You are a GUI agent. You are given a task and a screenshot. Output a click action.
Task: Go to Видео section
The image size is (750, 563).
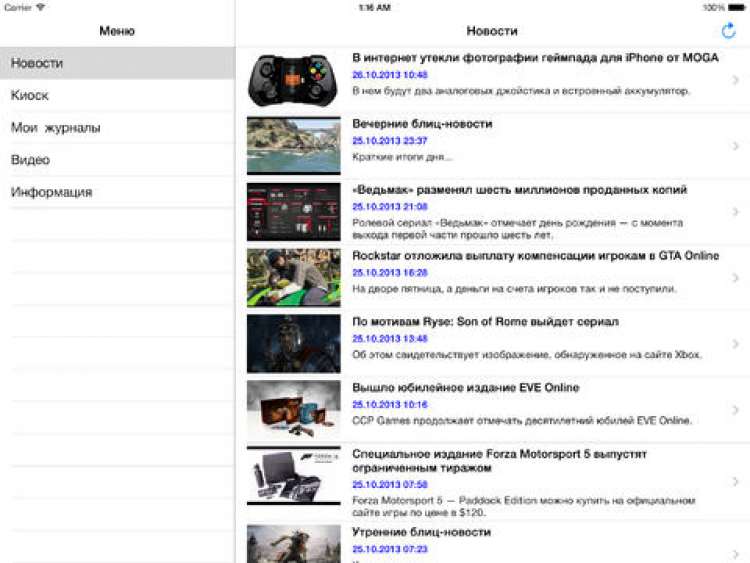(117, 160)
